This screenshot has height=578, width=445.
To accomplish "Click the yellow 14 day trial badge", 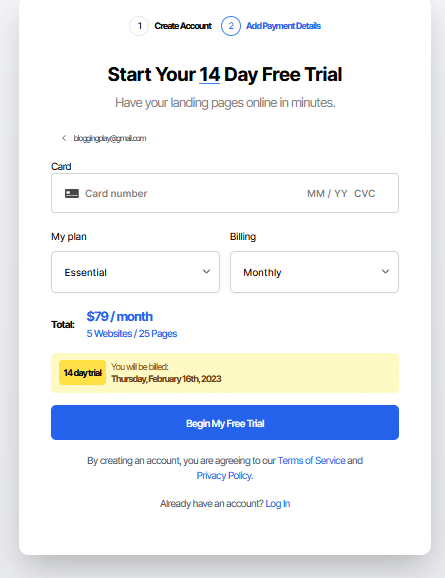I will 83,373.
